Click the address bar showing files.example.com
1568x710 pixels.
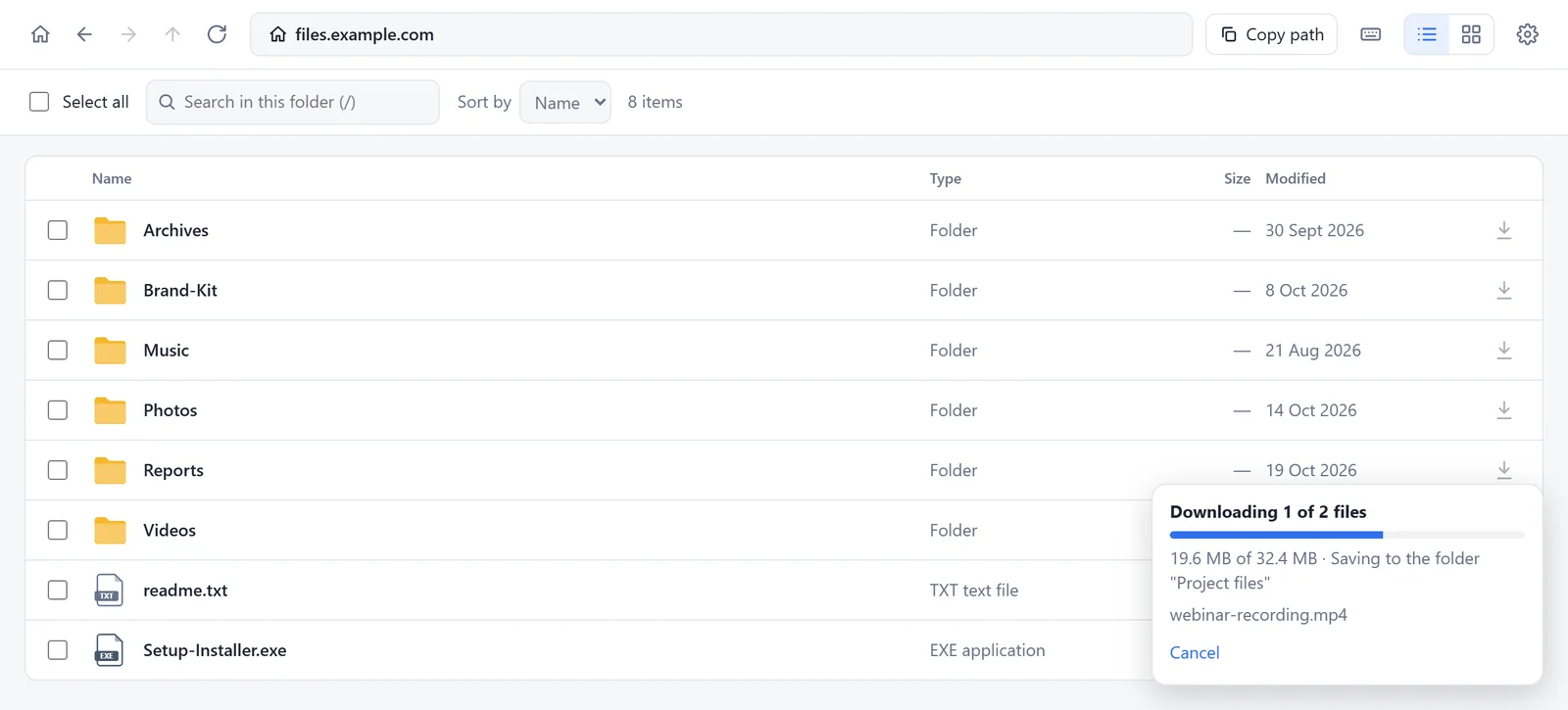[x=721, y=34]
